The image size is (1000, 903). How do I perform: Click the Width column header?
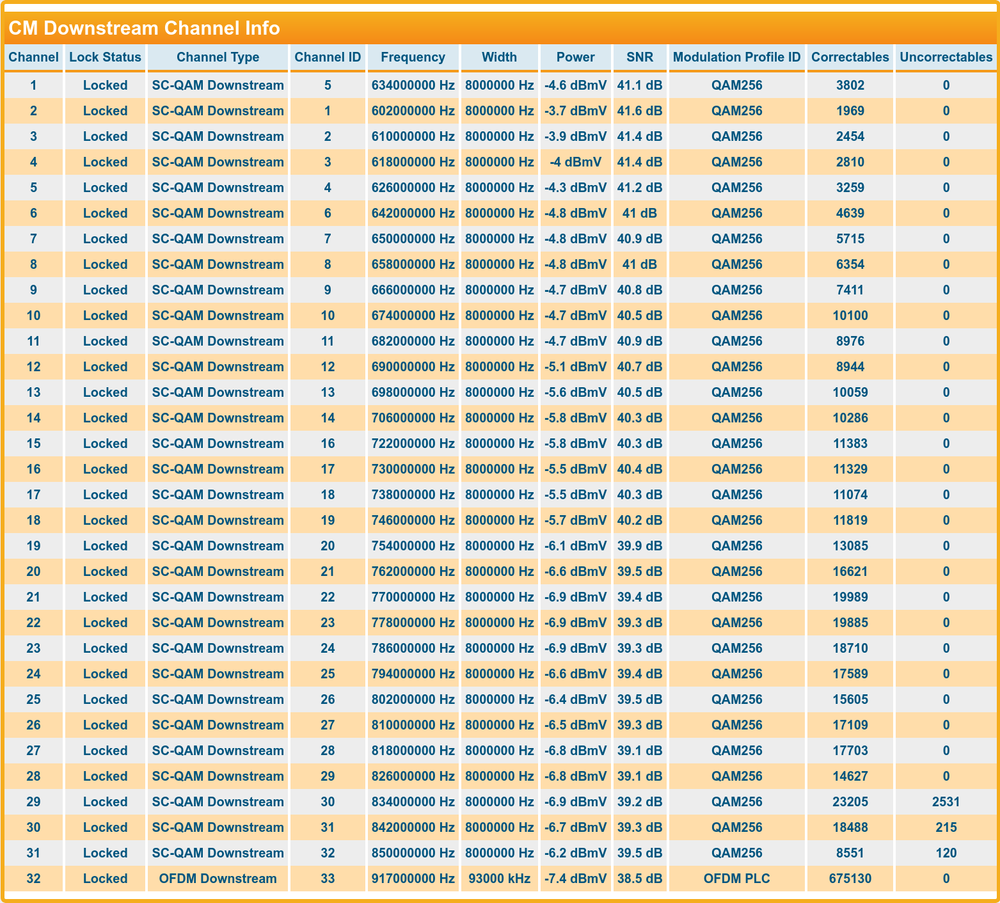click(499, 57)
